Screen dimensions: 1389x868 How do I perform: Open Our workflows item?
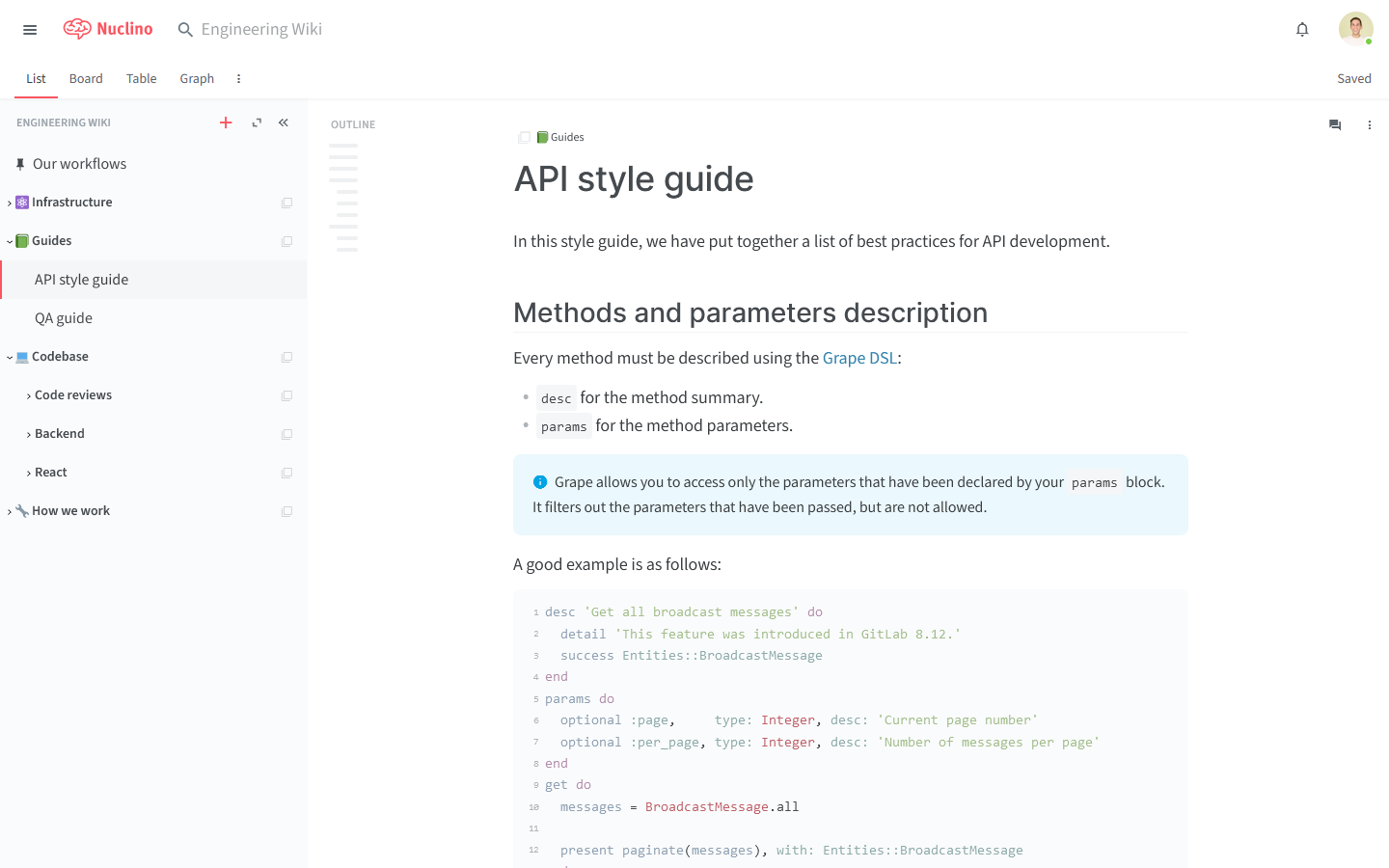pyautogui.click(x=79, y=164)
